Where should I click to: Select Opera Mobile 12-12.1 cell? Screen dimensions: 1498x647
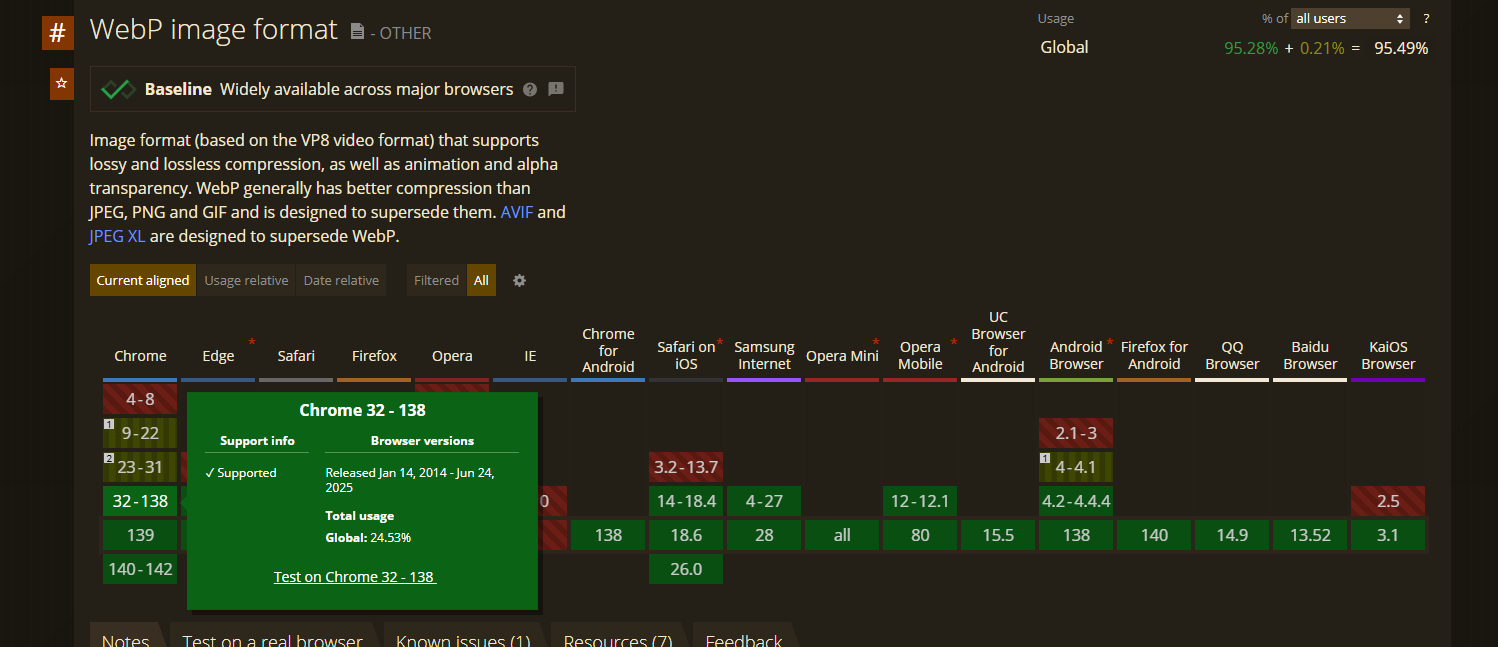pos(920,501)
